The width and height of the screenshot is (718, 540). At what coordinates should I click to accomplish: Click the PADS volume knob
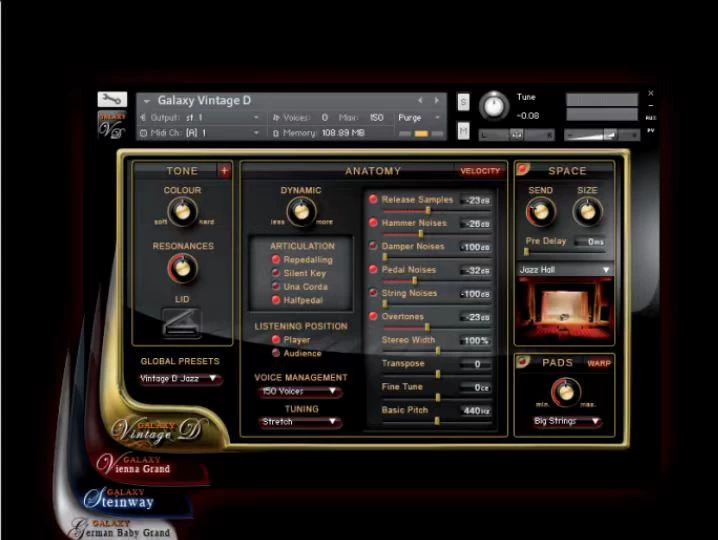(x=566, y=393)
